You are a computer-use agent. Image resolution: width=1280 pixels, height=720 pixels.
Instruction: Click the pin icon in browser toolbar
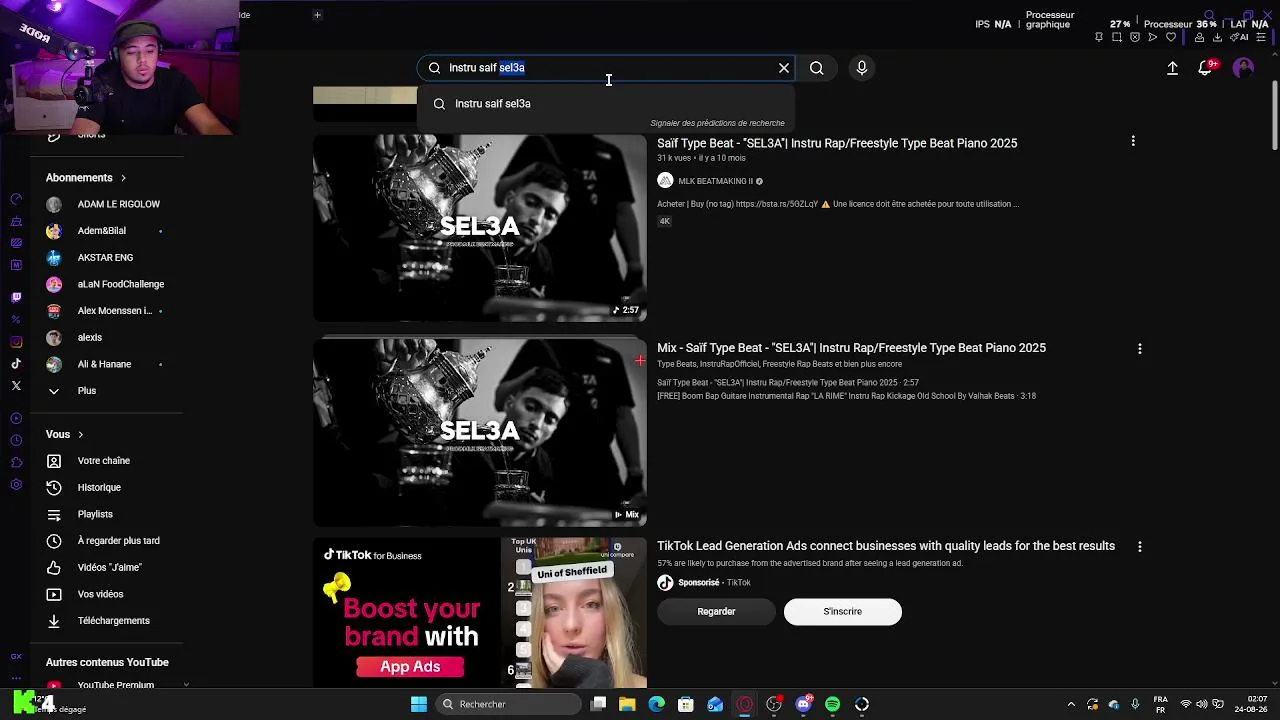point(1099,37)
